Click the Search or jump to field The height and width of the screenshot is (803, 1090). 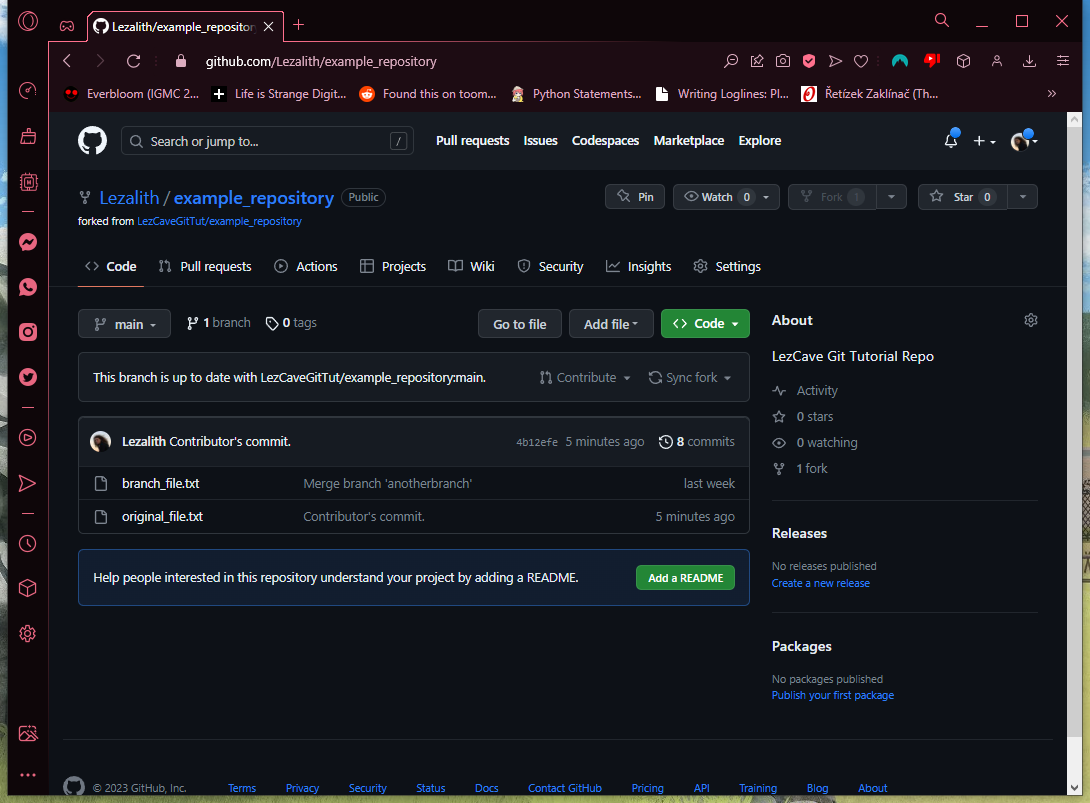click(x=267, y=141)
